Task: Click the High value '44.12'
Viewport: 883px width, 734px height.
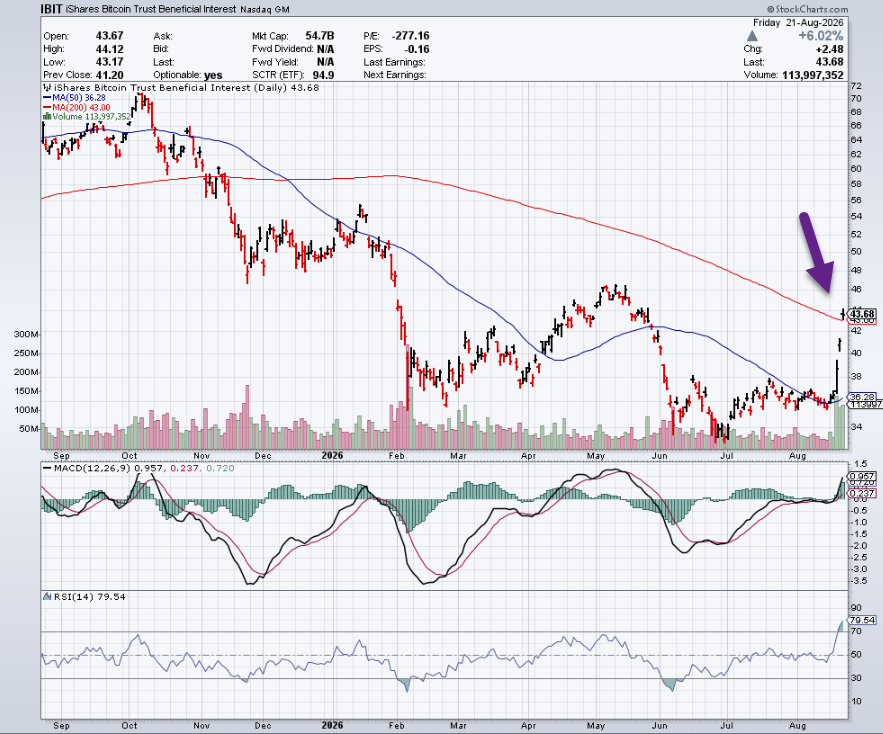Action: 109,49
